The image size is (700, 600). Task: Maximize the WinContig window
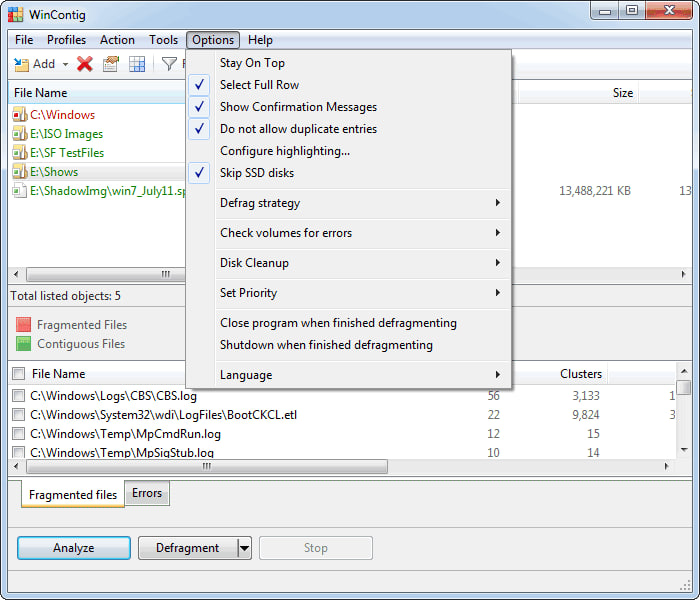point(631,10)
